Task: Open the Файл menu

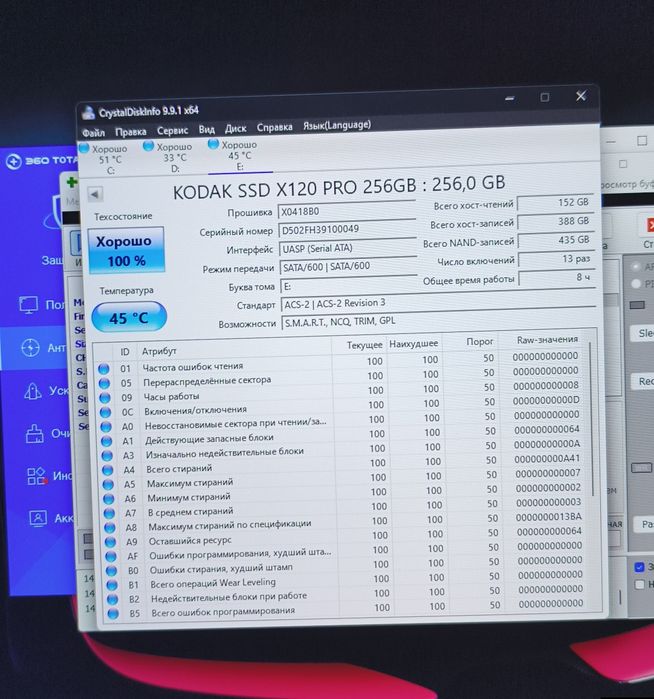Action: click(93, 133)
